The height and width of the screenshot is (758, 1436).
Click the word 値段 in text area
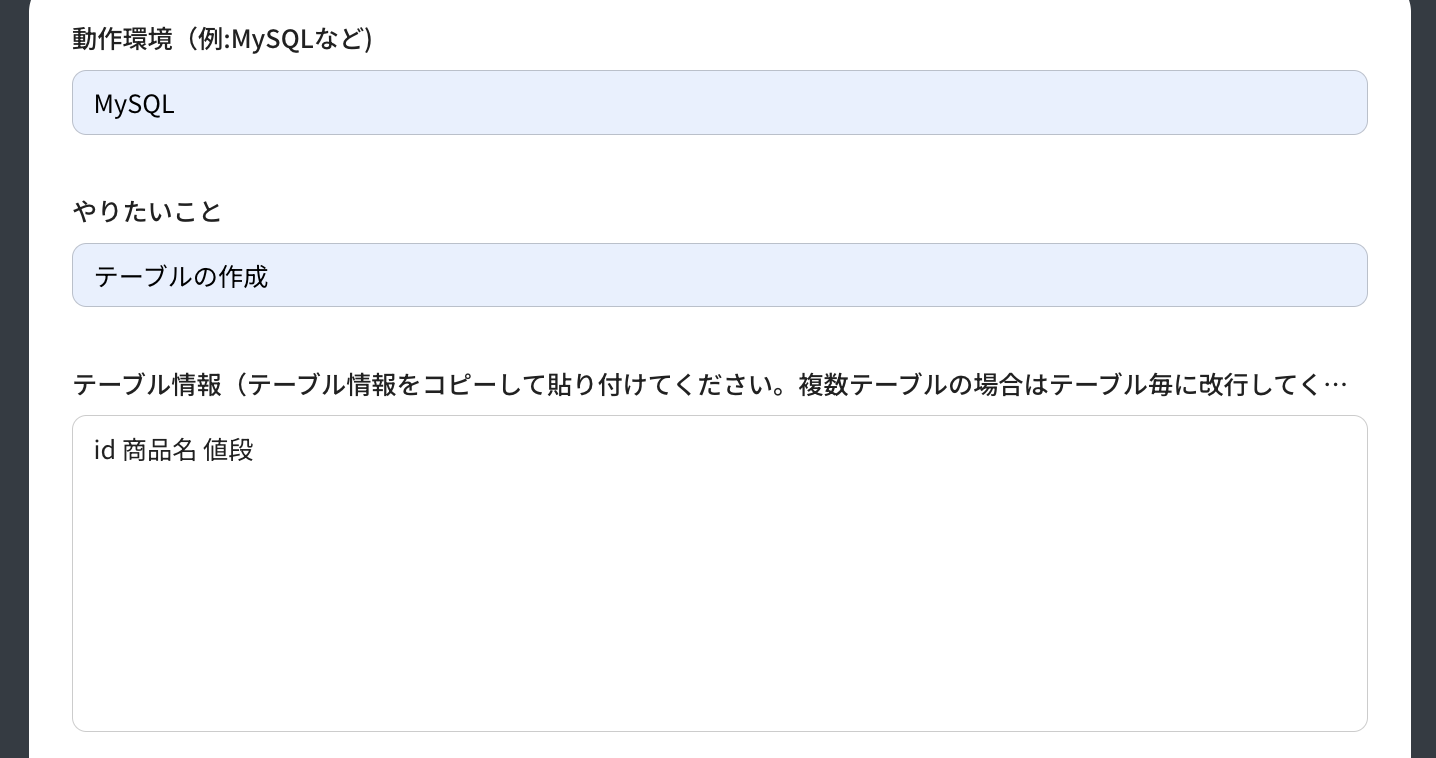228,450
